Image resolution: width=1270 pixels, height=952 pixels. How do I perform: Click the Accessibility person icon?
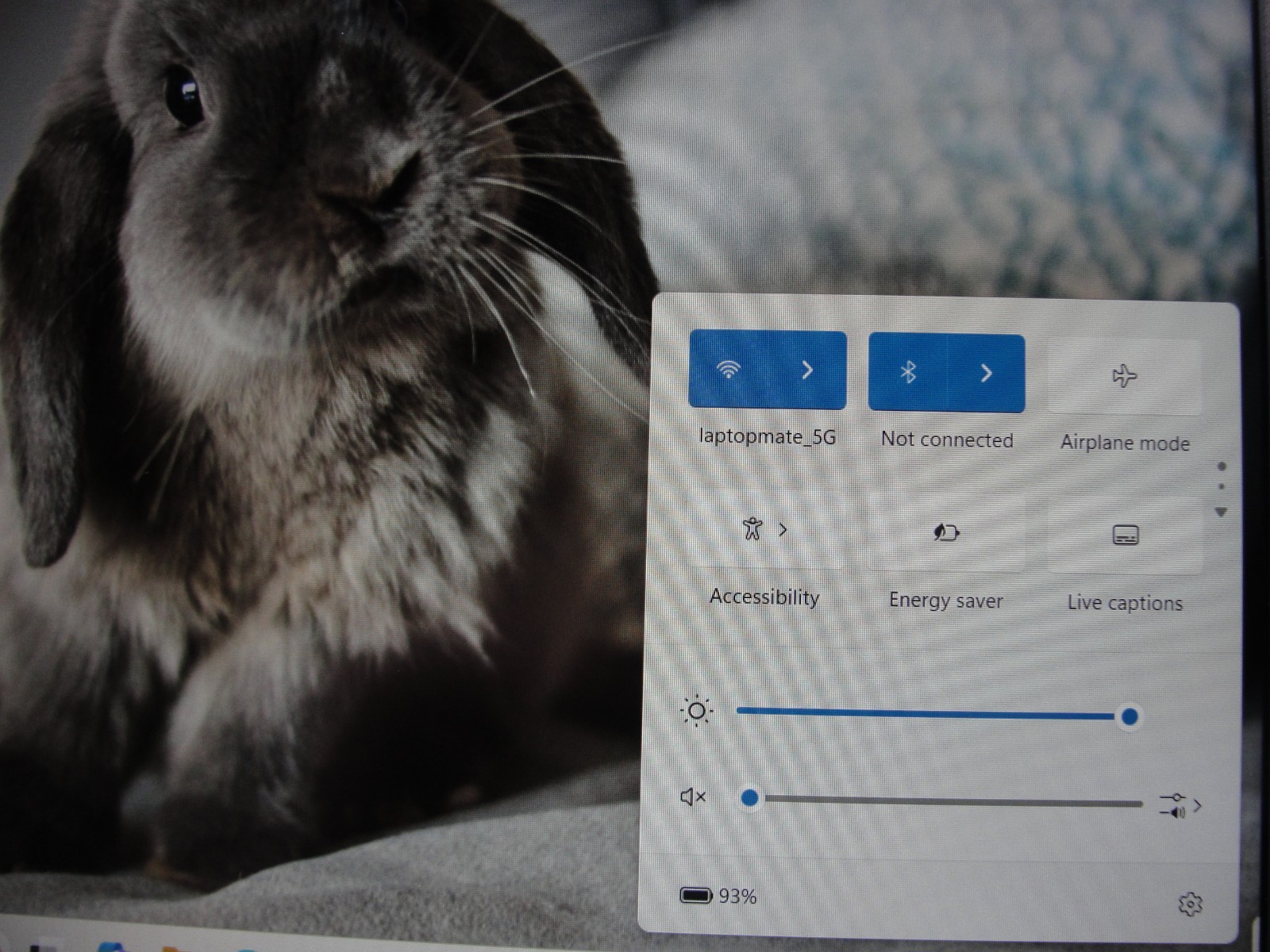click(752, 528)
